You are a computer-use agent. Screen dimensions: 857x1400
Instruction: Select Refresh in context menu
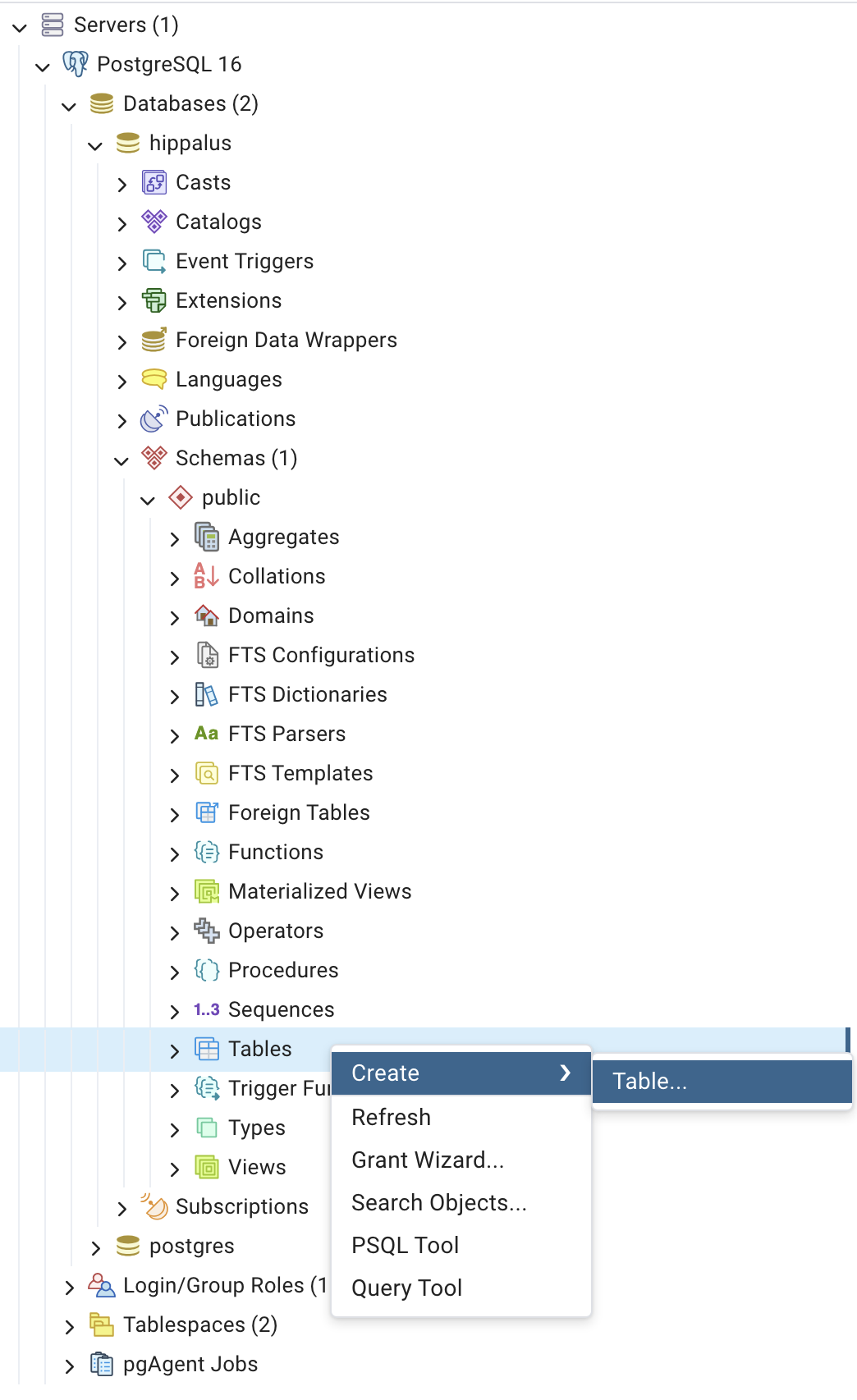pos(461,1117)
